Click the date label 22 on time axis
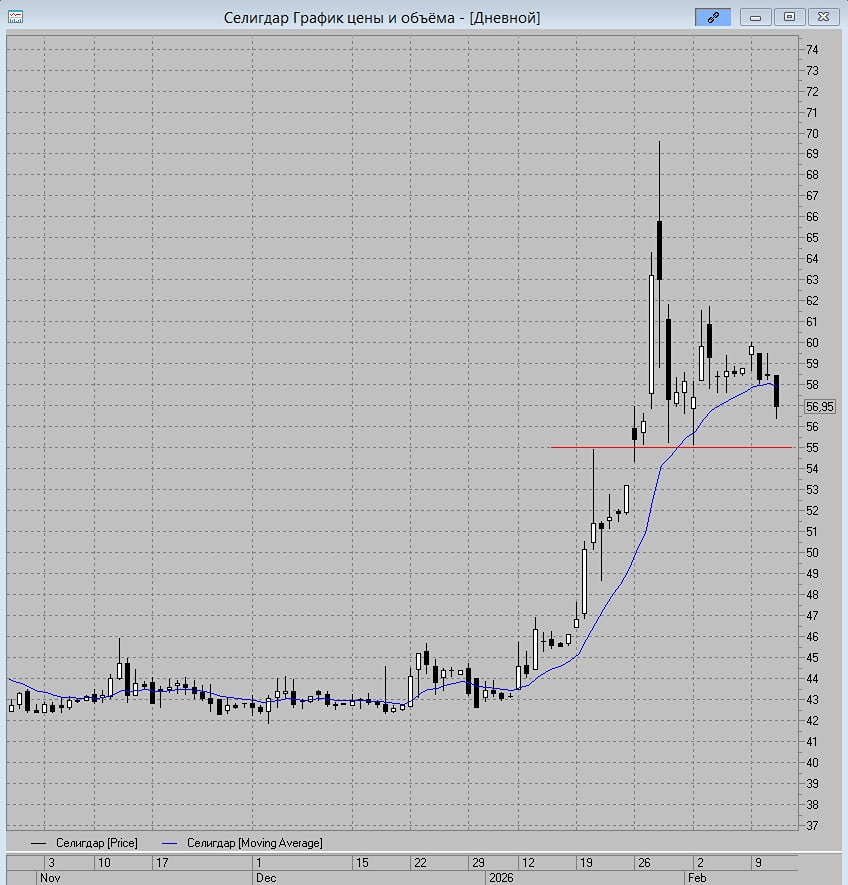This screenshot has height=885, width=848. point(420,862)
